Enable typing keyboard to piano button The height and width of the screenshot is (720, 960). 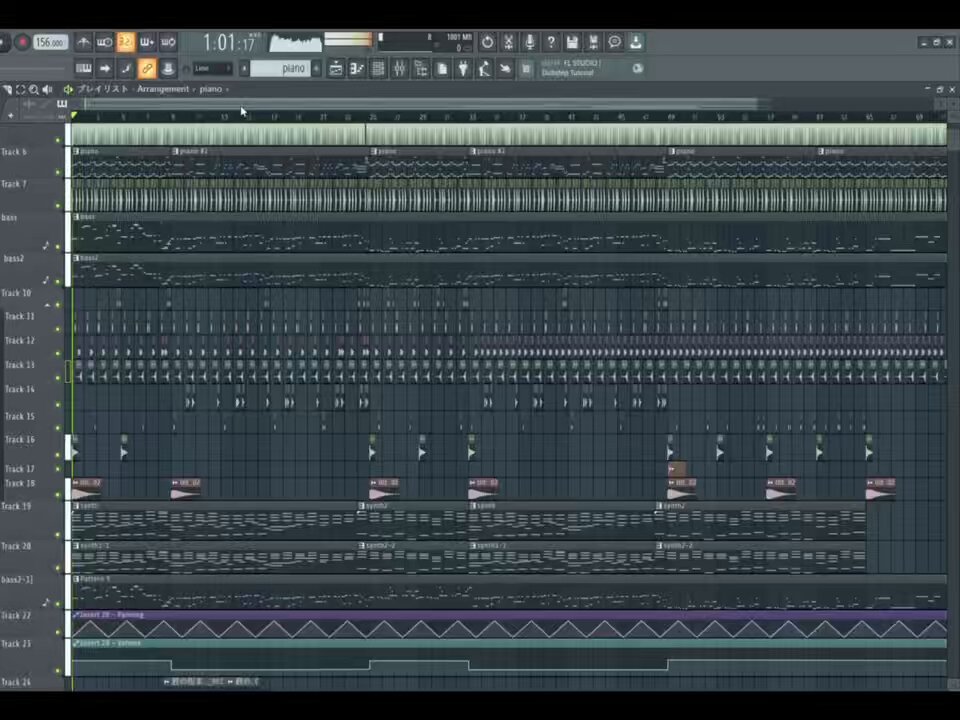pos(83,68)
